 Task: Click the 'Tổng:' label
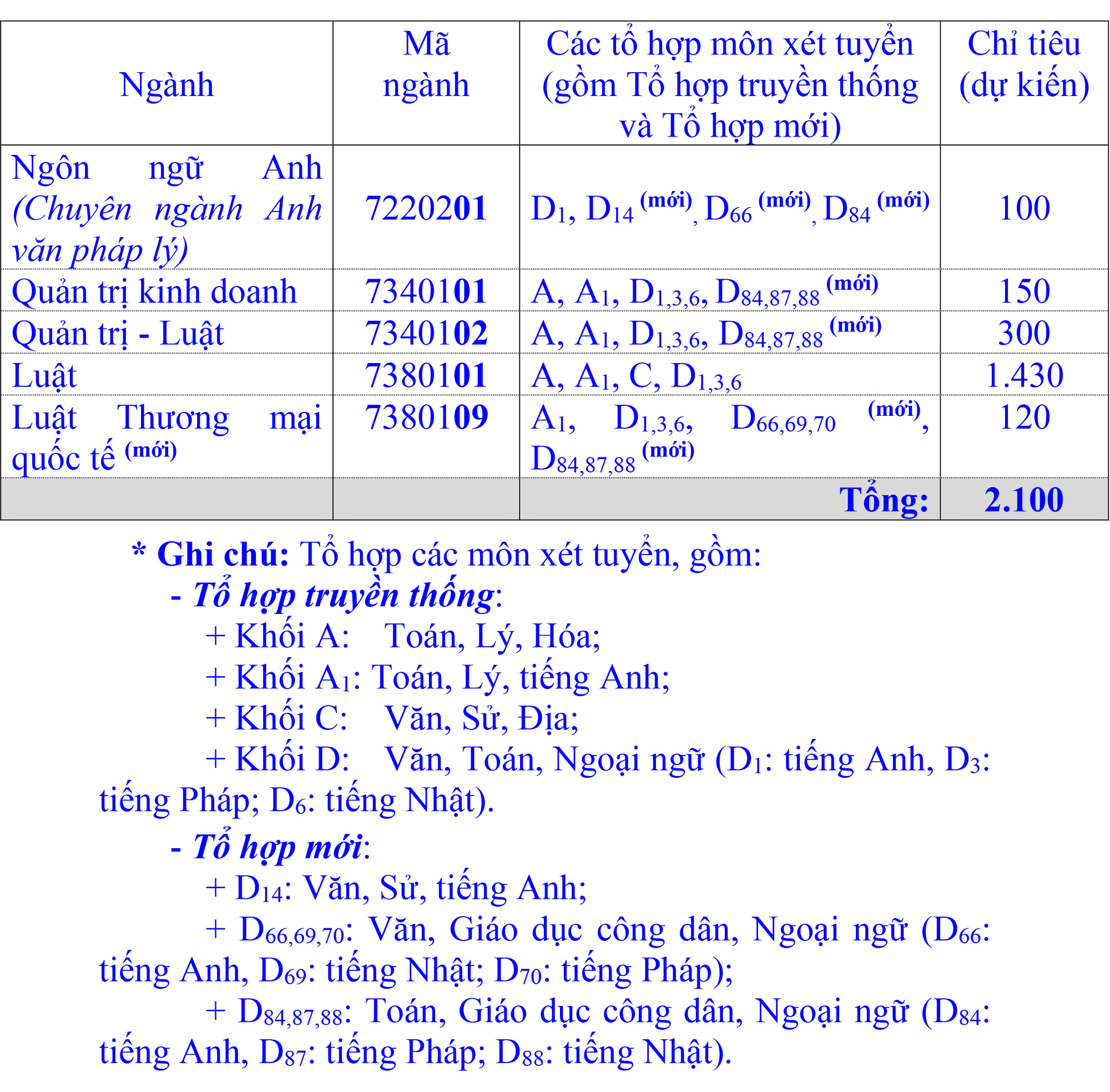coord(884,500)
